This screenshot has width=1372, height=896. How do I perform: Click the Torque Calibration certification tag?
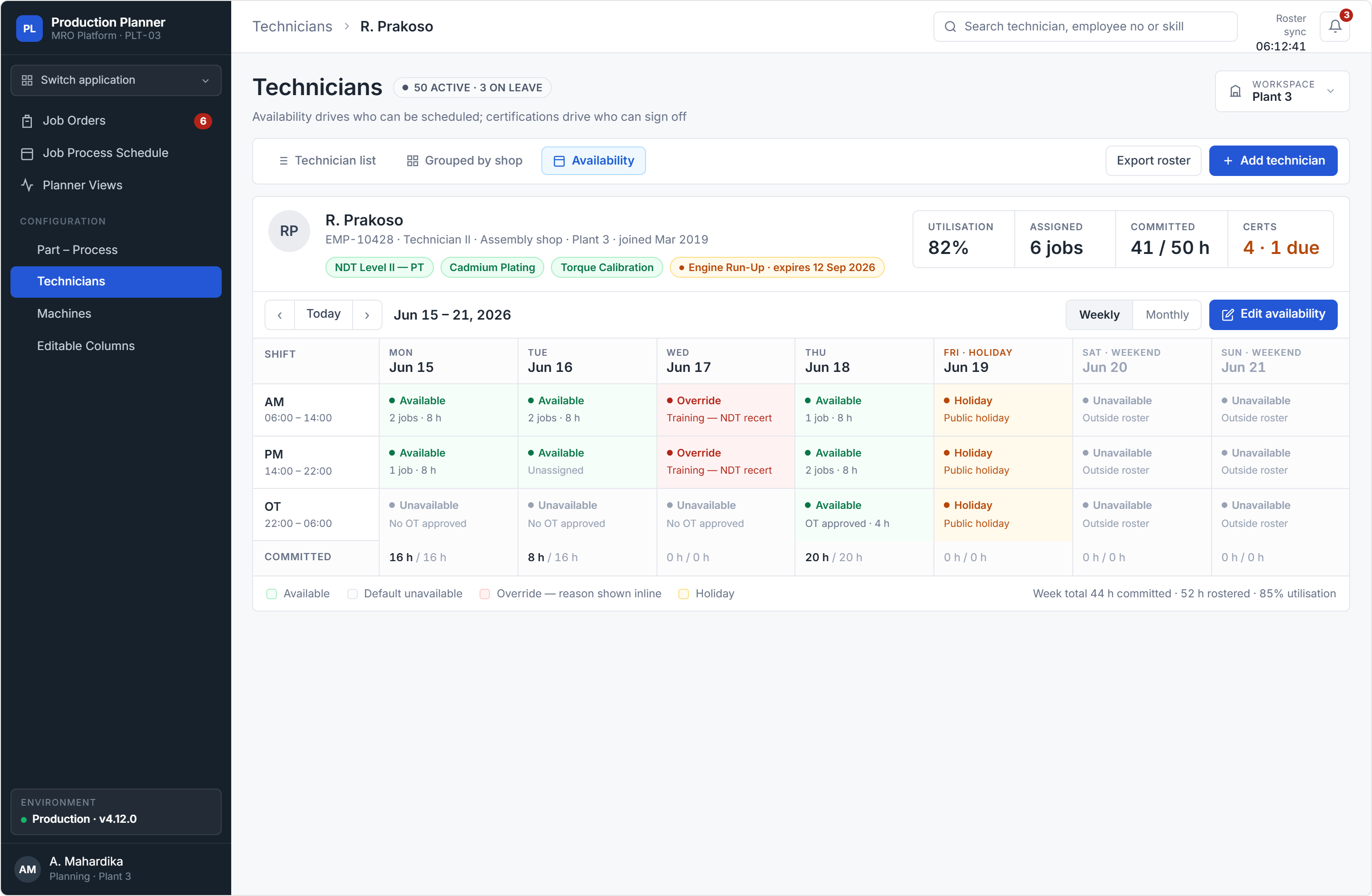click(x=607, y=268)
